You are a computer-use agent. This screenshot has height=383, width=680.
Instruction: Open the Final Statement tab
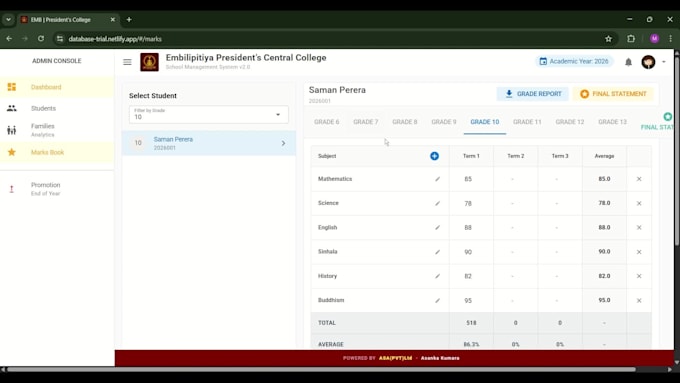pyautogui.click(x=657, y=122)
